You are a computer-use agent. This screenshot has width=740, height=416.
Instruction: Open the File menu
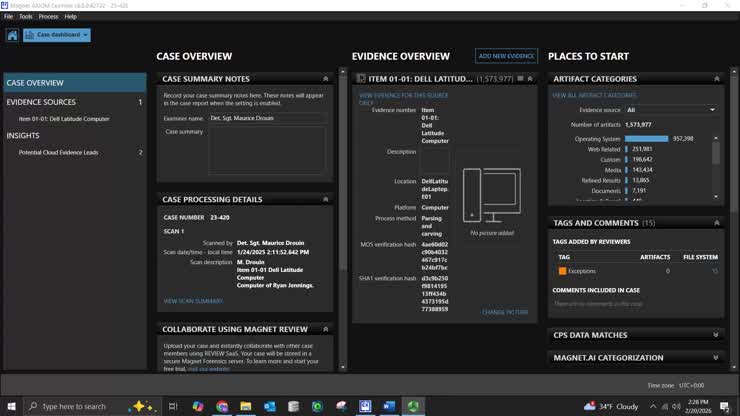[x=8, y=17]
